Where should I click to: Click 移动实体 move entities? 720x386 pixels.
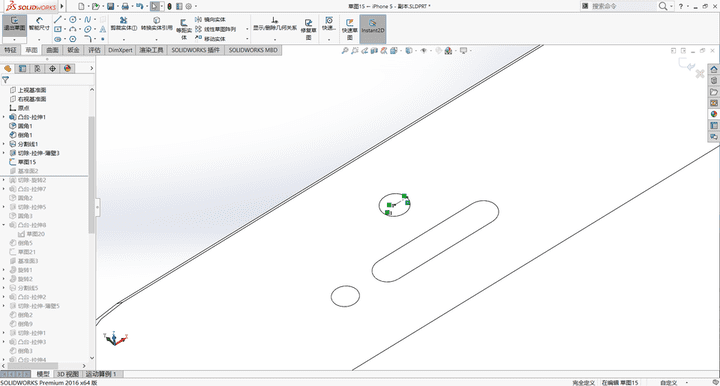(x=210, y=39)
